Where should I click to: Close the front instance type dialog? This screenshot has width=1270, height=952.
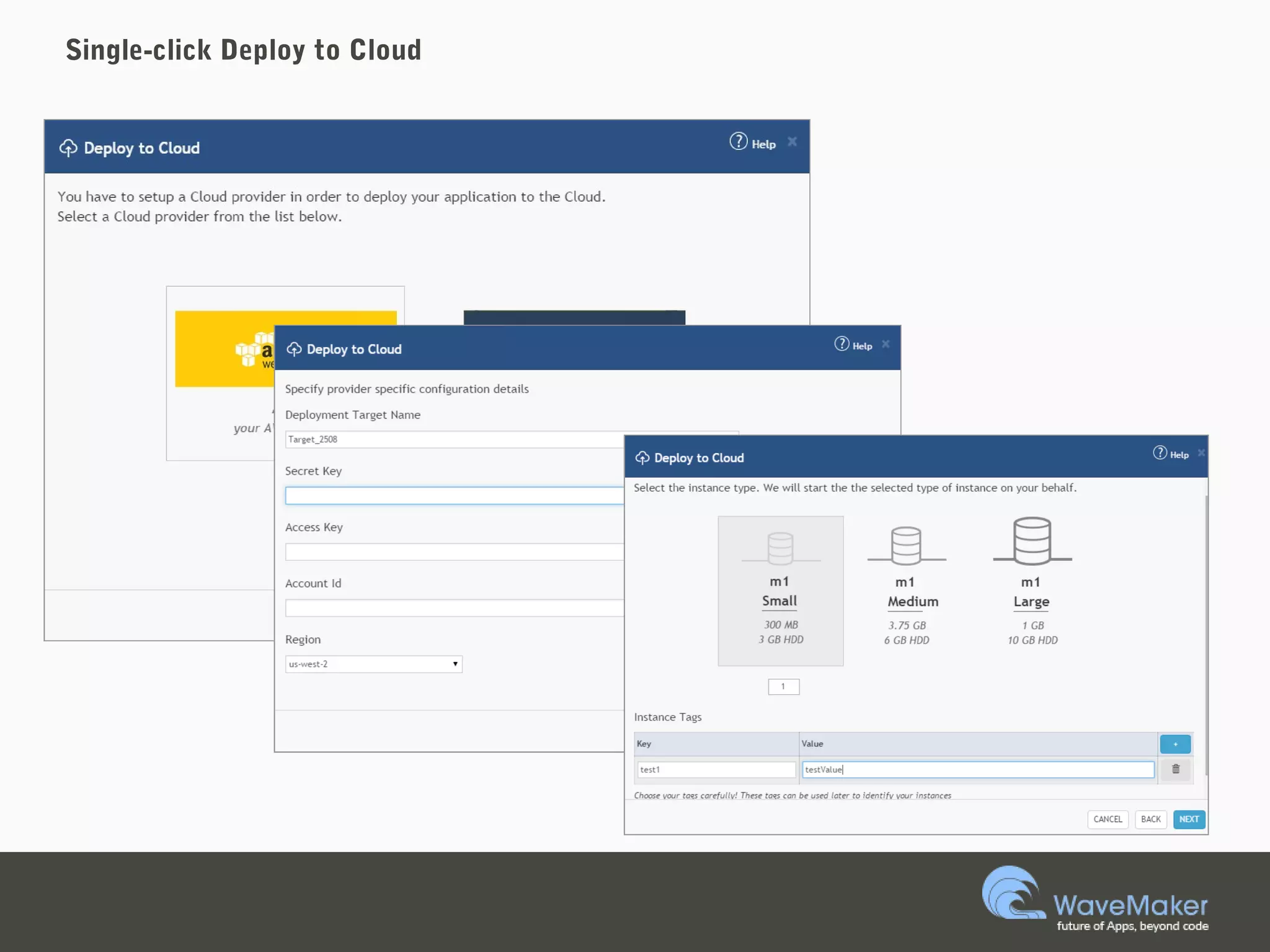(1201, 453)
